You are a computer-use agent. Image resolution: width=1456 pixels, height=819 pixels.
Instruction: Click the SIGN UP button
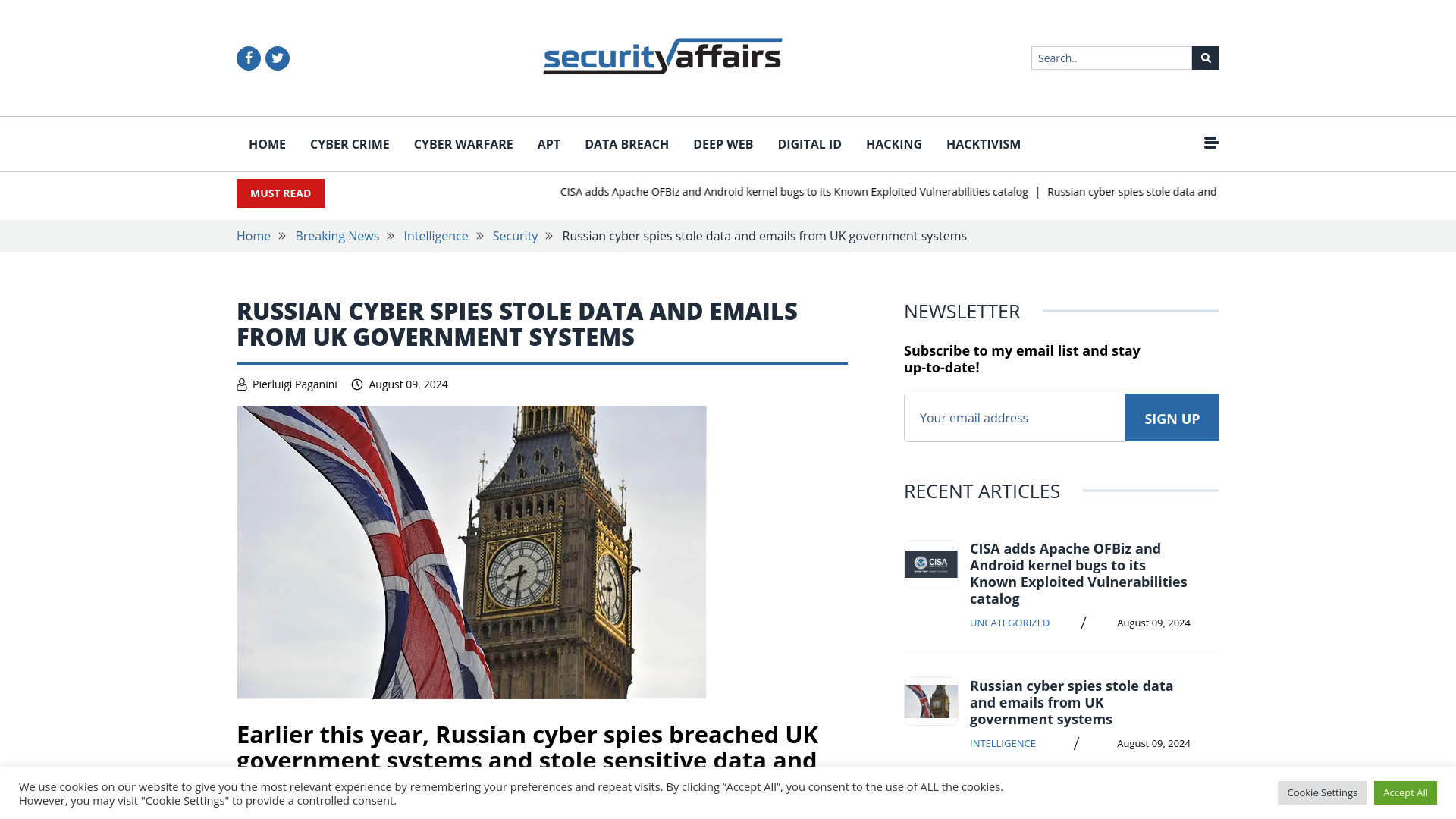(x=1172, y=418)
